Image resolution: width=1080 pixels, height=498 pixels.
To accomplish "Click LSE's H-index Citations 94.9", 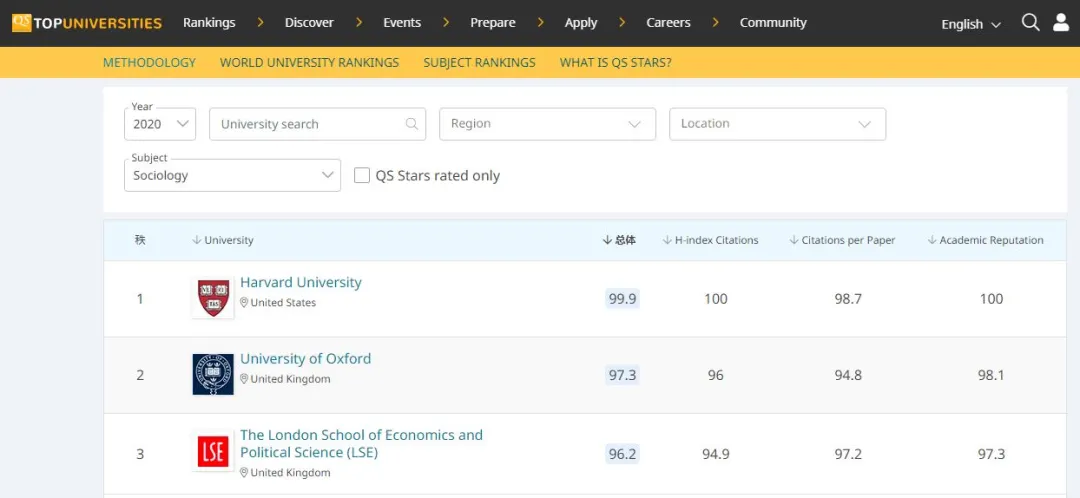I will 716,455.
